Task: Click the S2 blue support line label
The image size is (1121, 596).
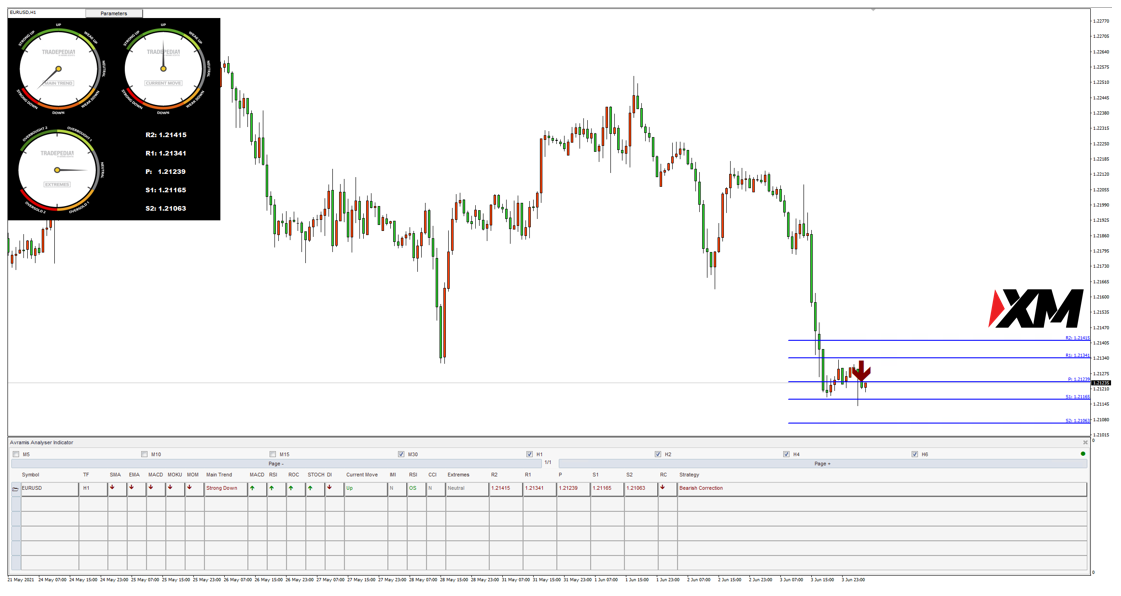Action: coord(1077,420)
